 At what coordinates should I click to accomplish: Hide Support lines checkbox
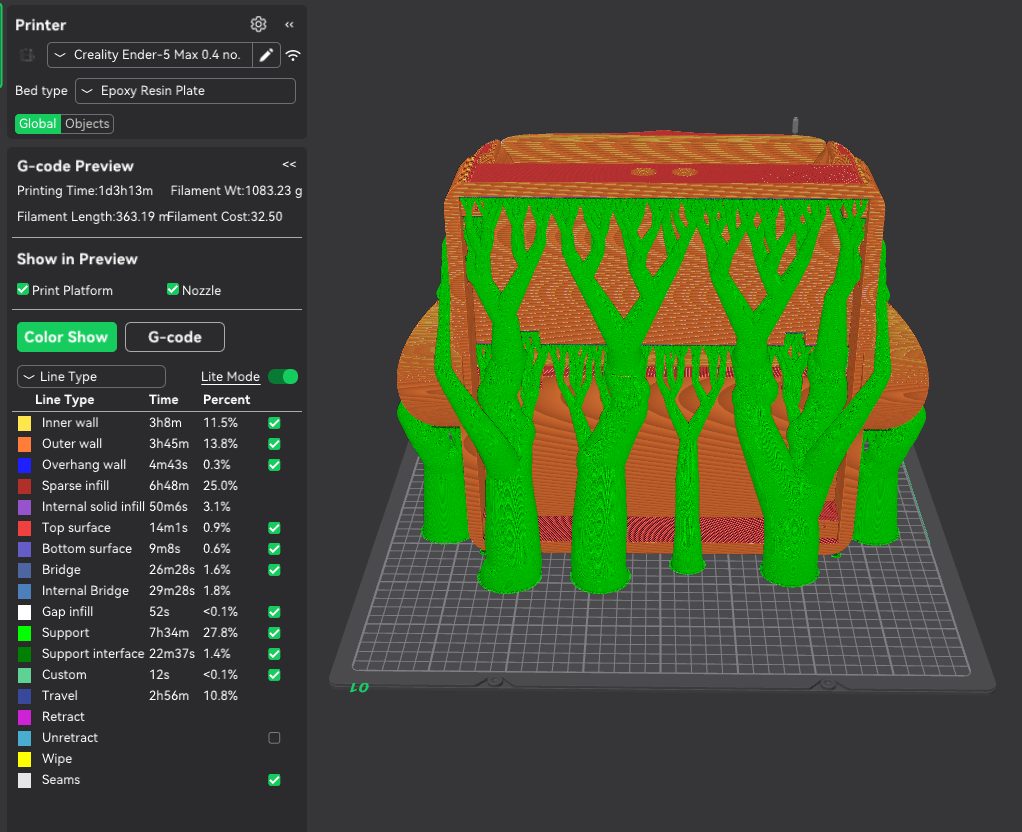tap(274, 632)
